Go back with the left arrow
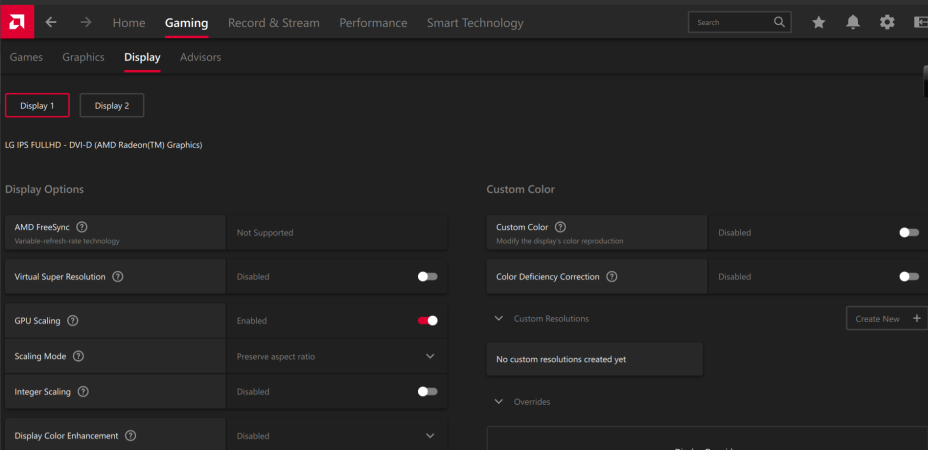Screen dimensions: 928x450 [x=51, y=22]
